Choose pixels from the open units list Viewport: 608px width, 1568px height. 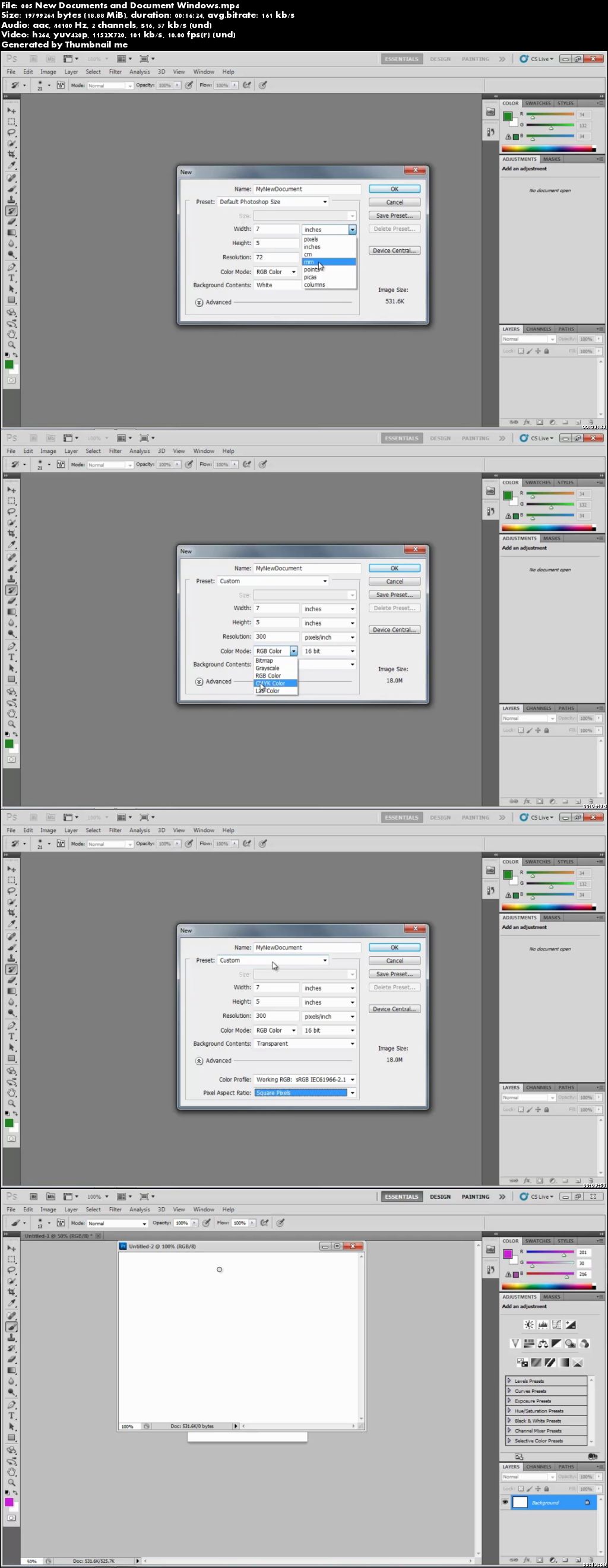coord(329,239)
